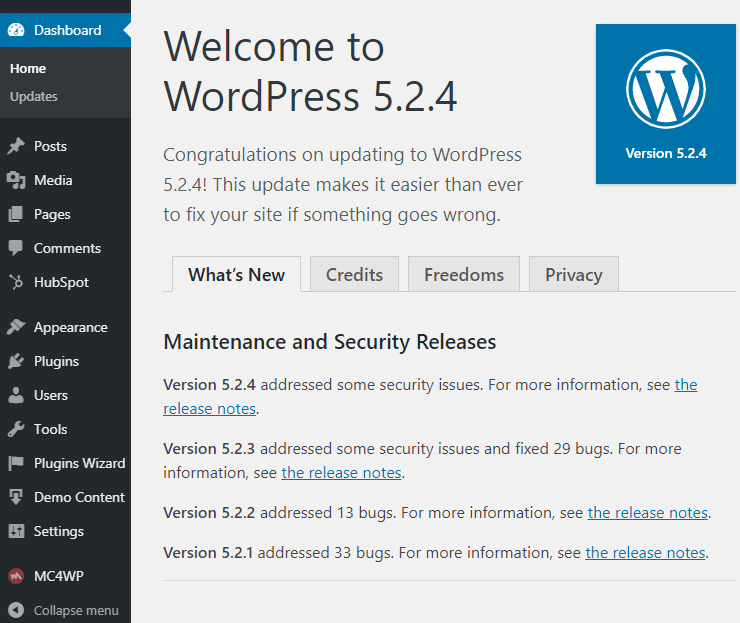Switch to the Credits tab
740x623 pixels.
pos(354,274)
